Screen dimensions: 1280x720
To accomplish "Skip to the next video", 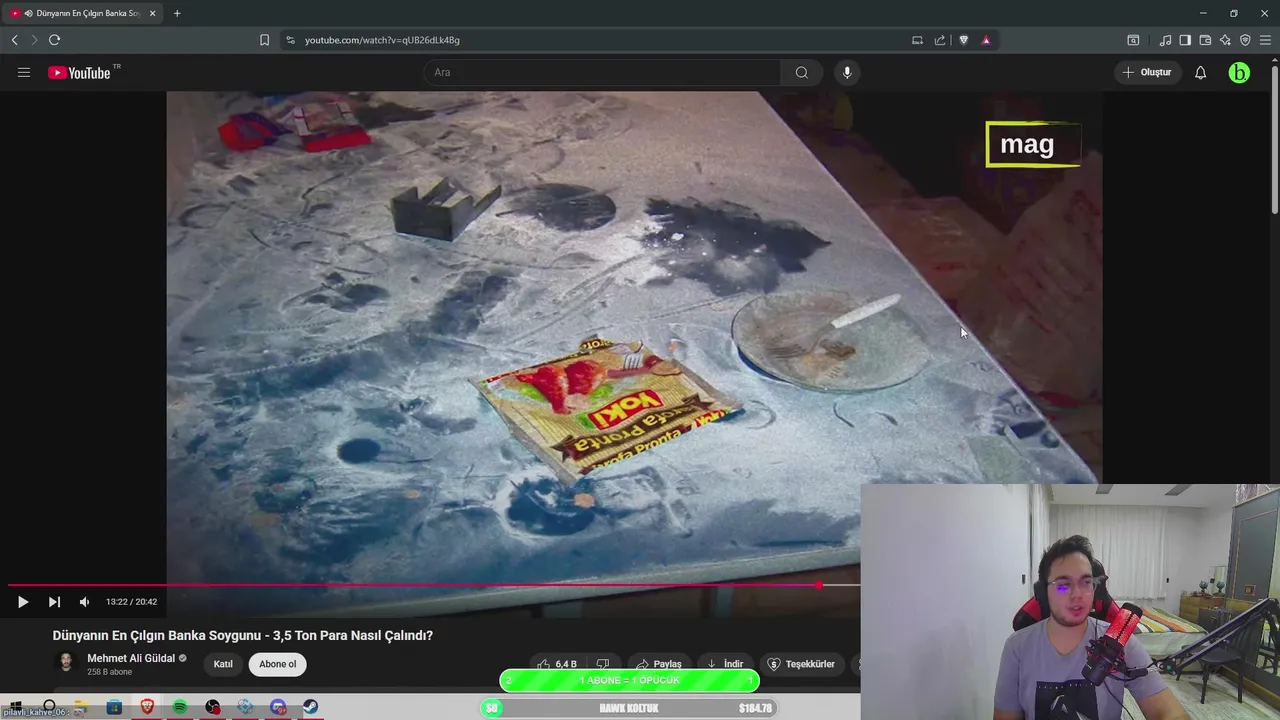I will click(x=54, y=602).
